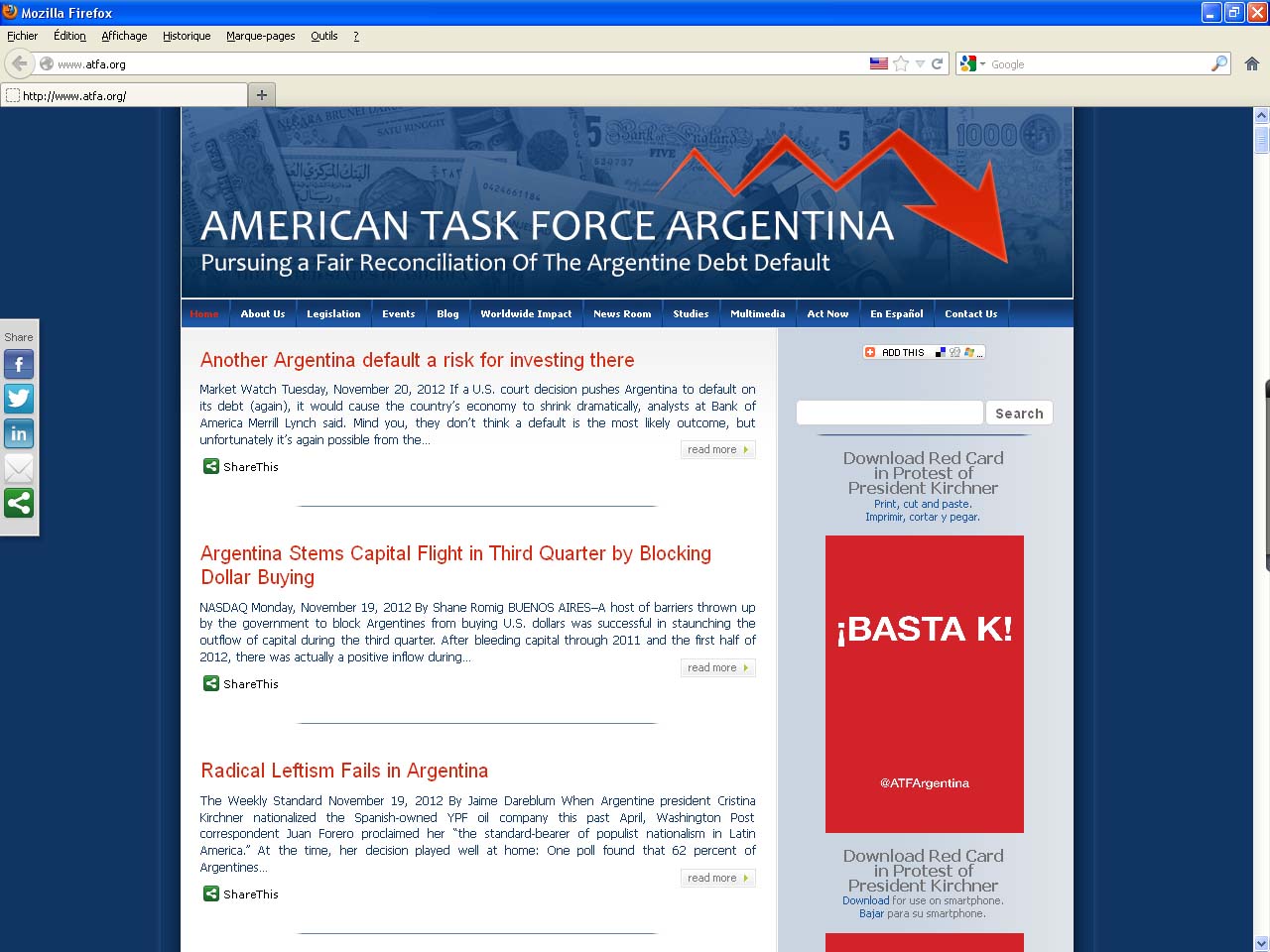This screenshot has width=1270, height=952.
Task: Open 'Radical Leftism Fails in Argentina' headline
Action: coord(344,771)
